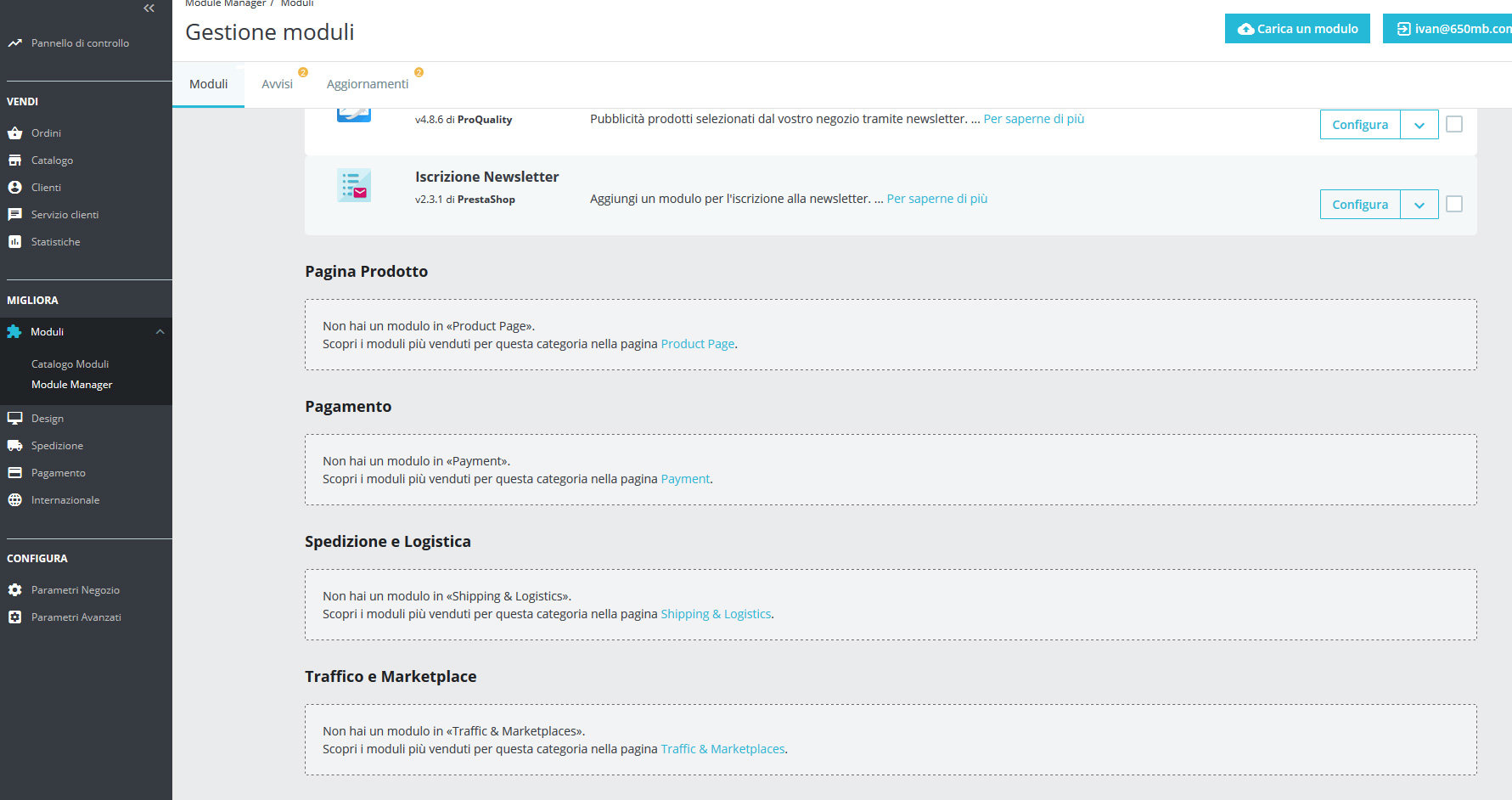Click the Carica un modulo button
This screenshot has width=1512, height=800.
tap(1297, 29)
